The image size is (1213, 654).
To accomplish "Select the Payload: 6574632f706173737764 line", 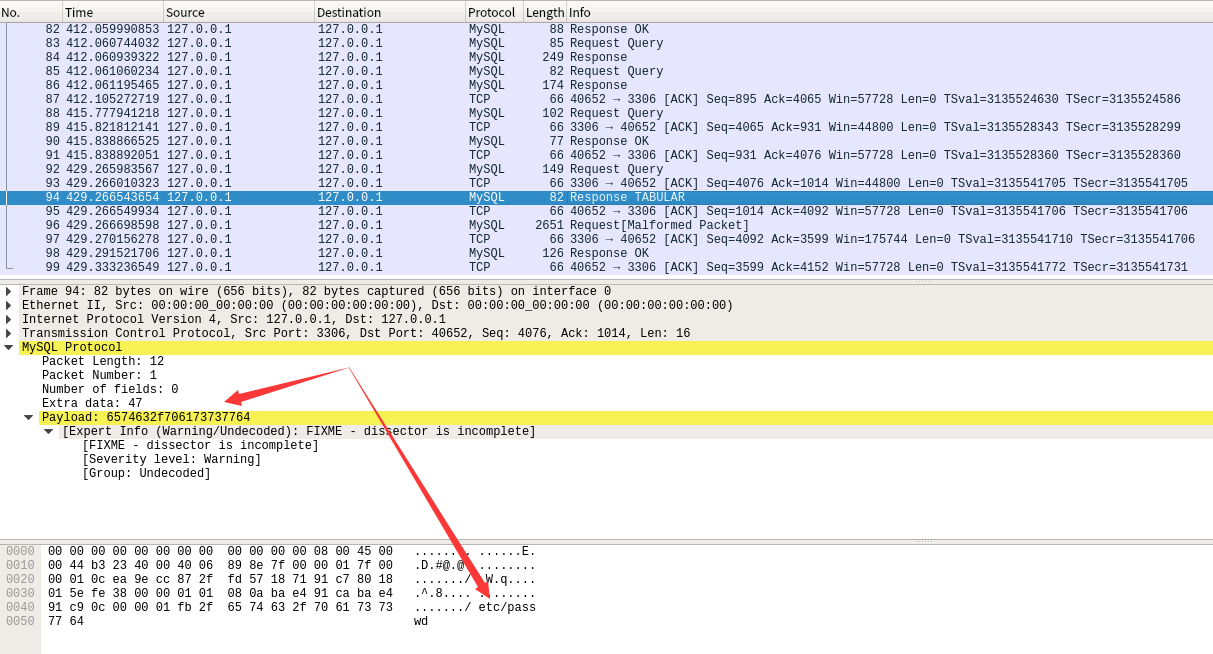I will [x=146, y=418].
